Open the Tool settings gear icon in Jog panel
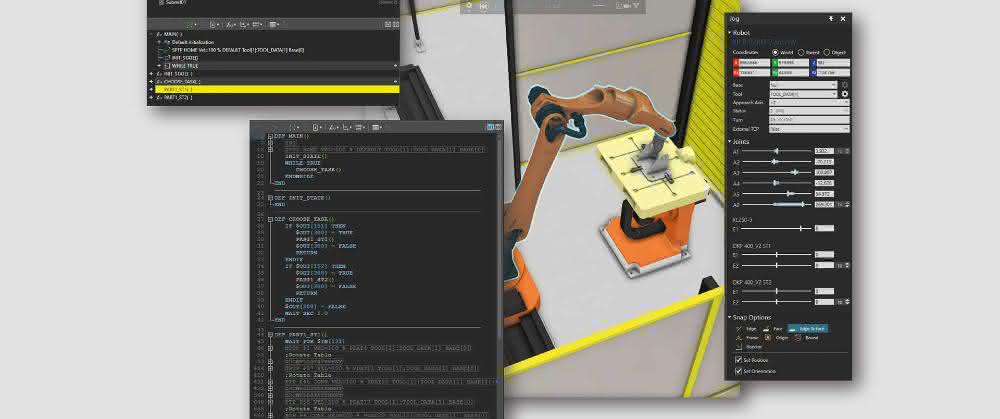The width and height of the screenshot is (1000, 419). [x=845, y=94]
